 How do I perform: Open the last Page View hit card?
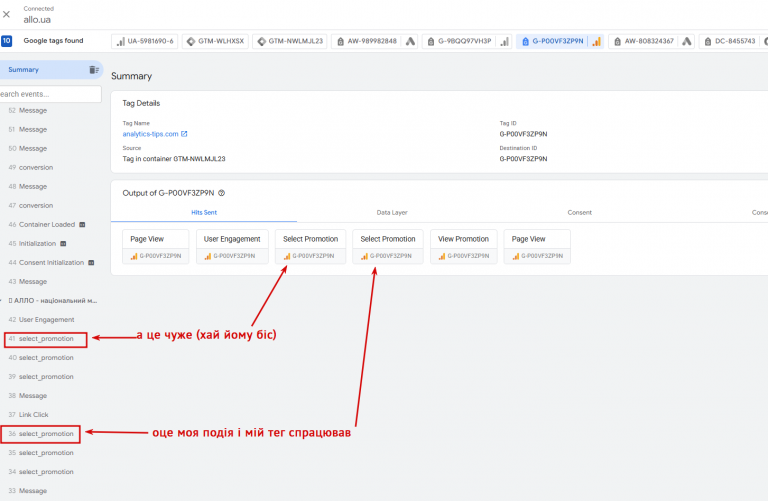click(537, 247)
